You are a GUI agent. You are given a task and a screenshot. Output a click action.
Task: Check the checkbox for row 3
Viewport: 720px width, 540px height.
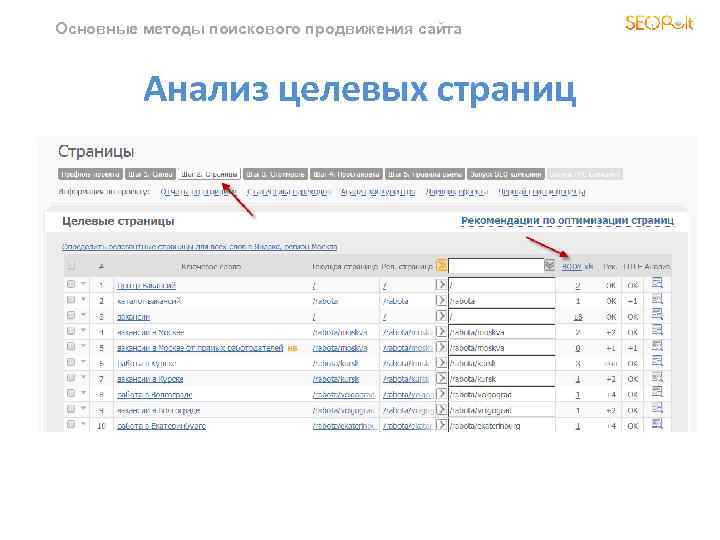pos(71,315)
